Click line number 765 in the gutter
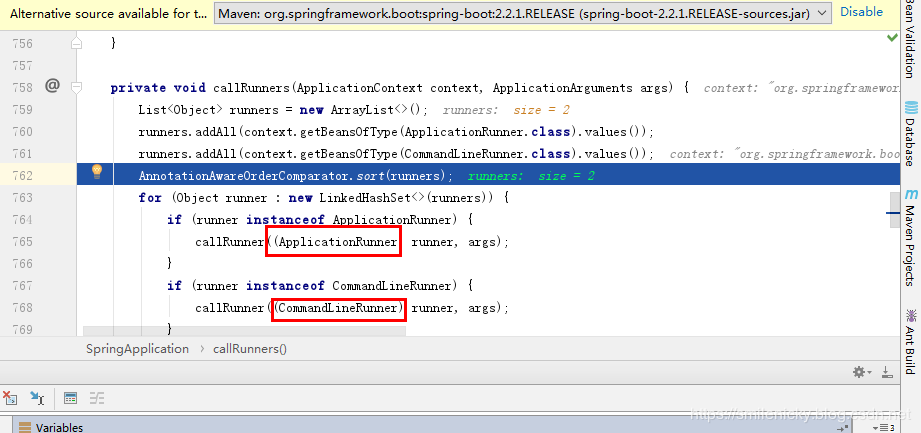This screenshot has height=433, width=921. pos(22,241)
